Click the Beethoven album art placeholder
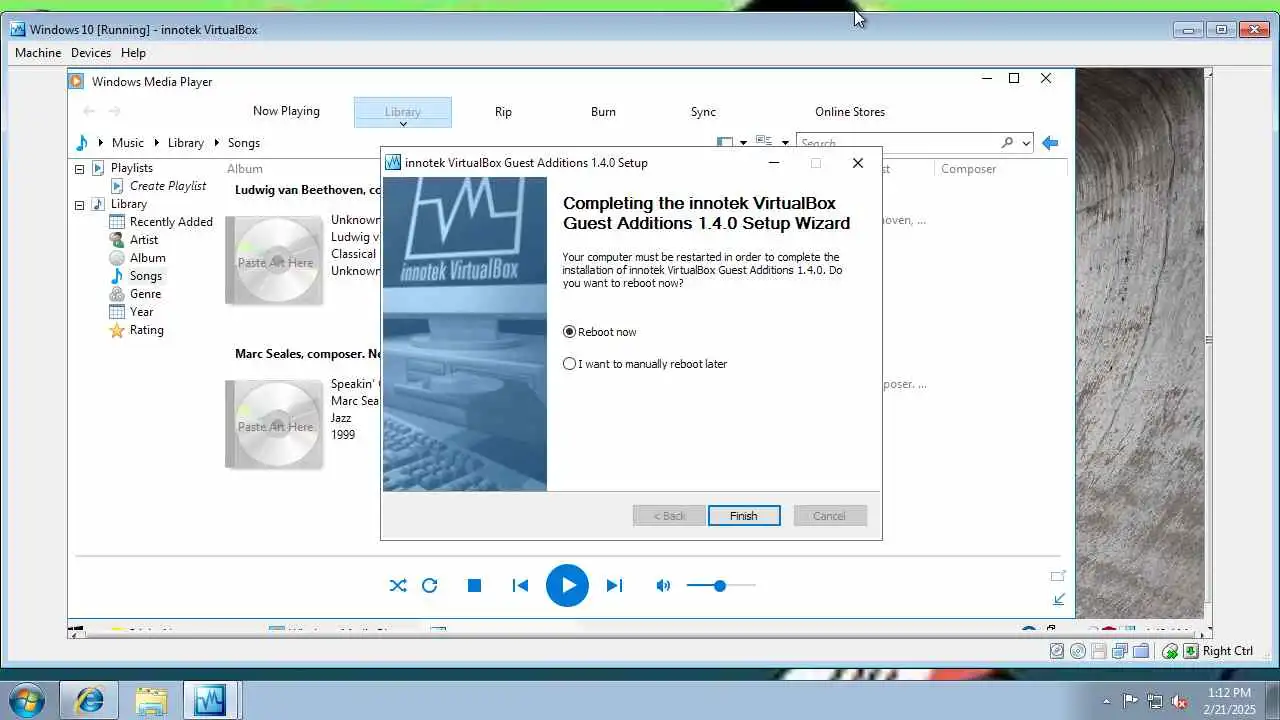 (x=275, y=261)
